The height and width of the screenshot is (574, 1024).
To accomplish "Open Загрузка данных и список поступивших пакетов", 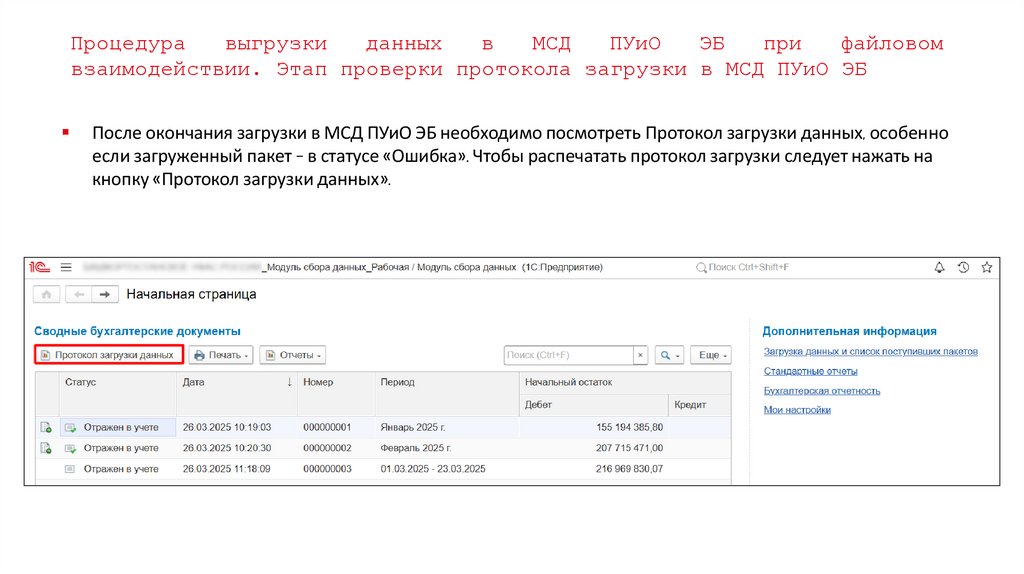I will pos(871,351).
